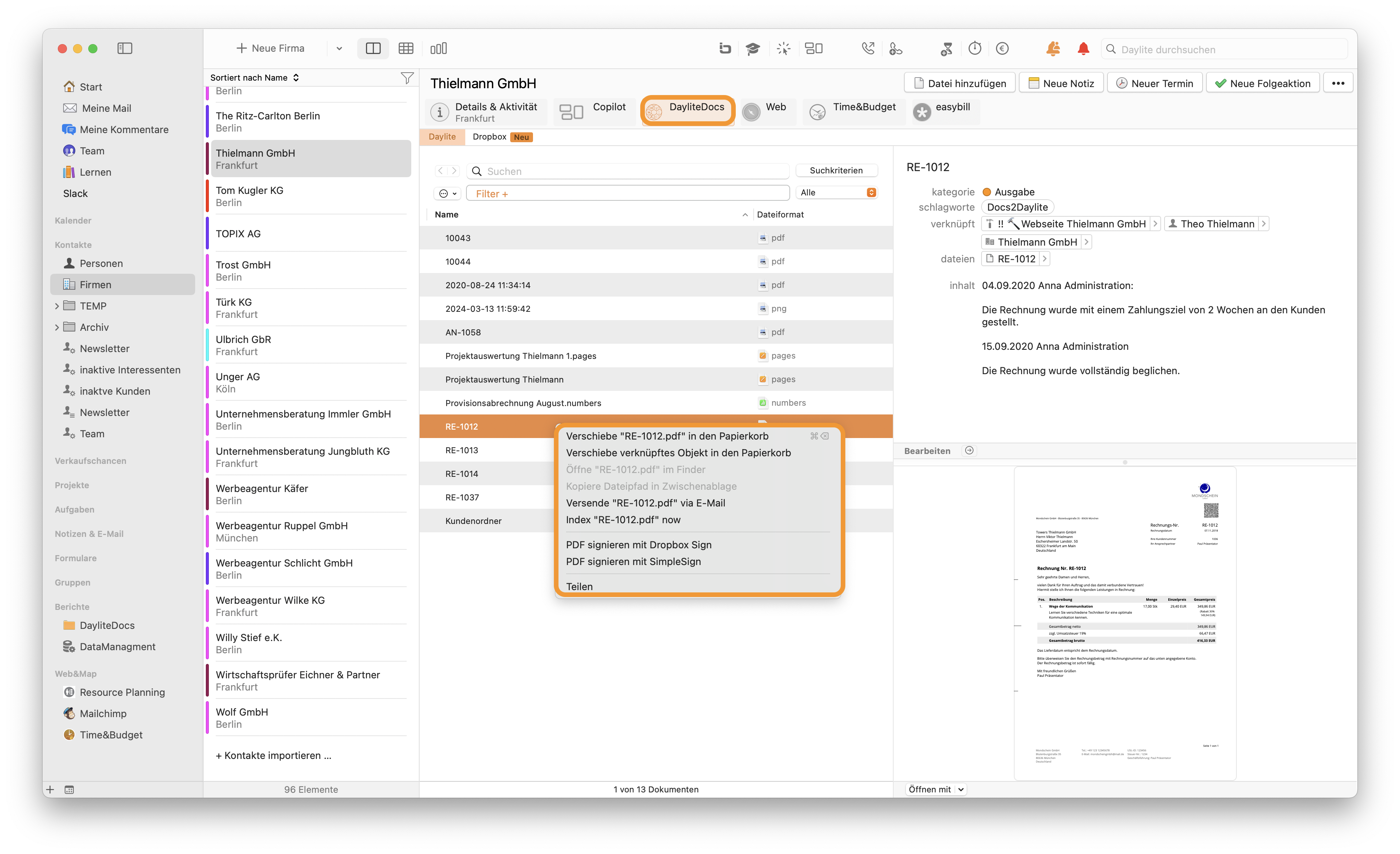This screenshot has width=1400, height=854.
Task: Switch to the Dropbox sub-tab
Action: 502,137
